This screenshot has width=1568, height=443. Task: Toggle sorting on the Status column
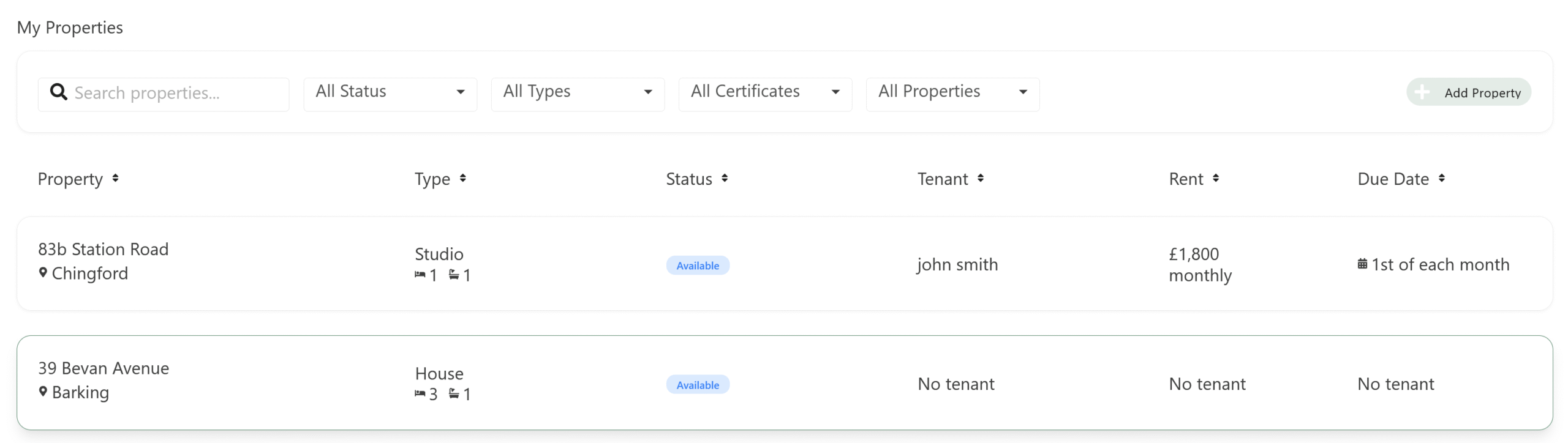[x=725, y=179]
